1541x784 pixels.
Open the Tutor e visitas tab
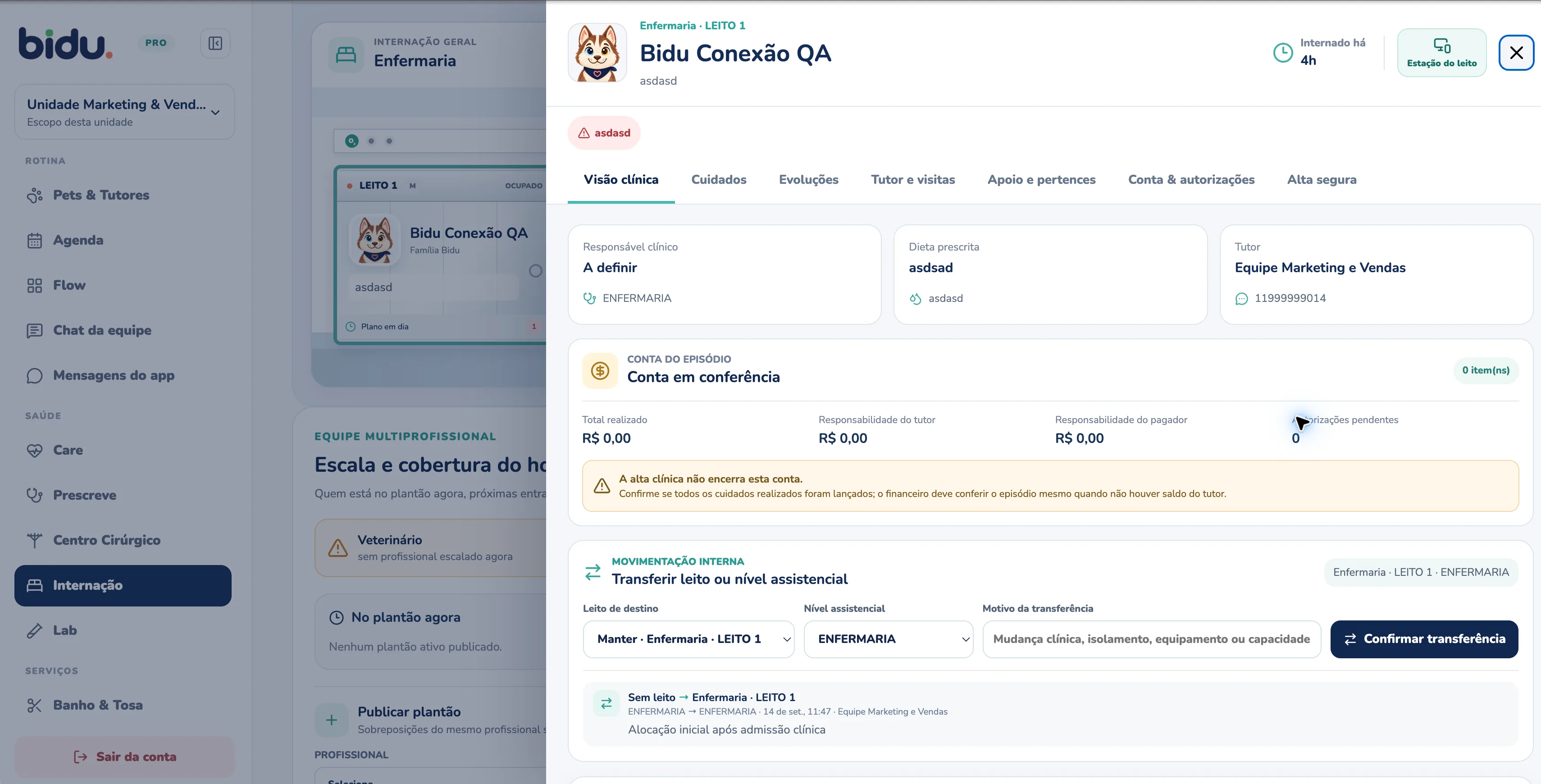click(x=913, y=180)
